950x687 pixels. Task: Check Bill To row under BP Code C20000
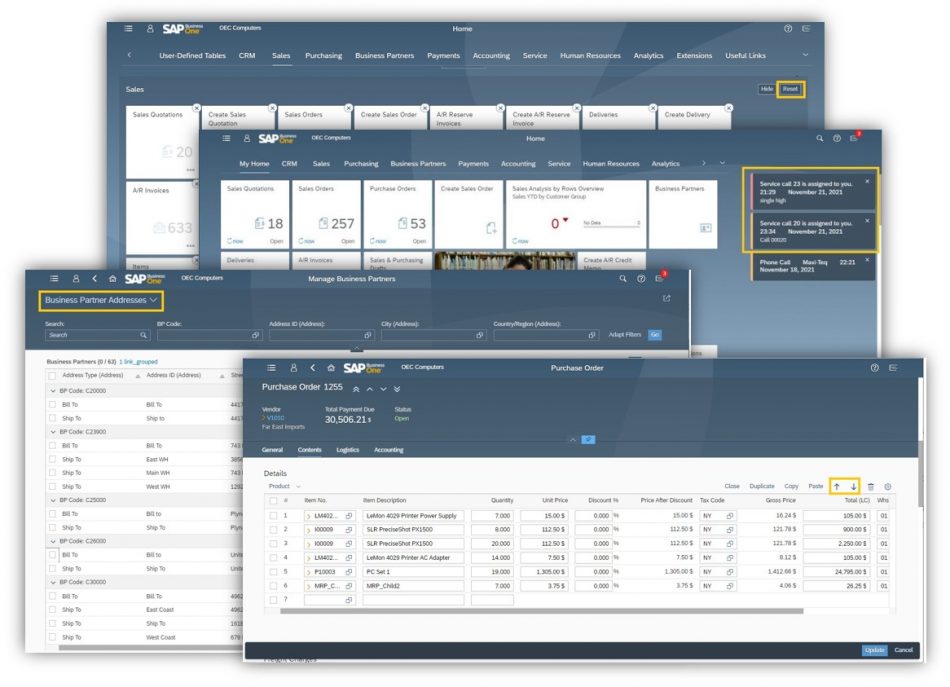[52, 404]
